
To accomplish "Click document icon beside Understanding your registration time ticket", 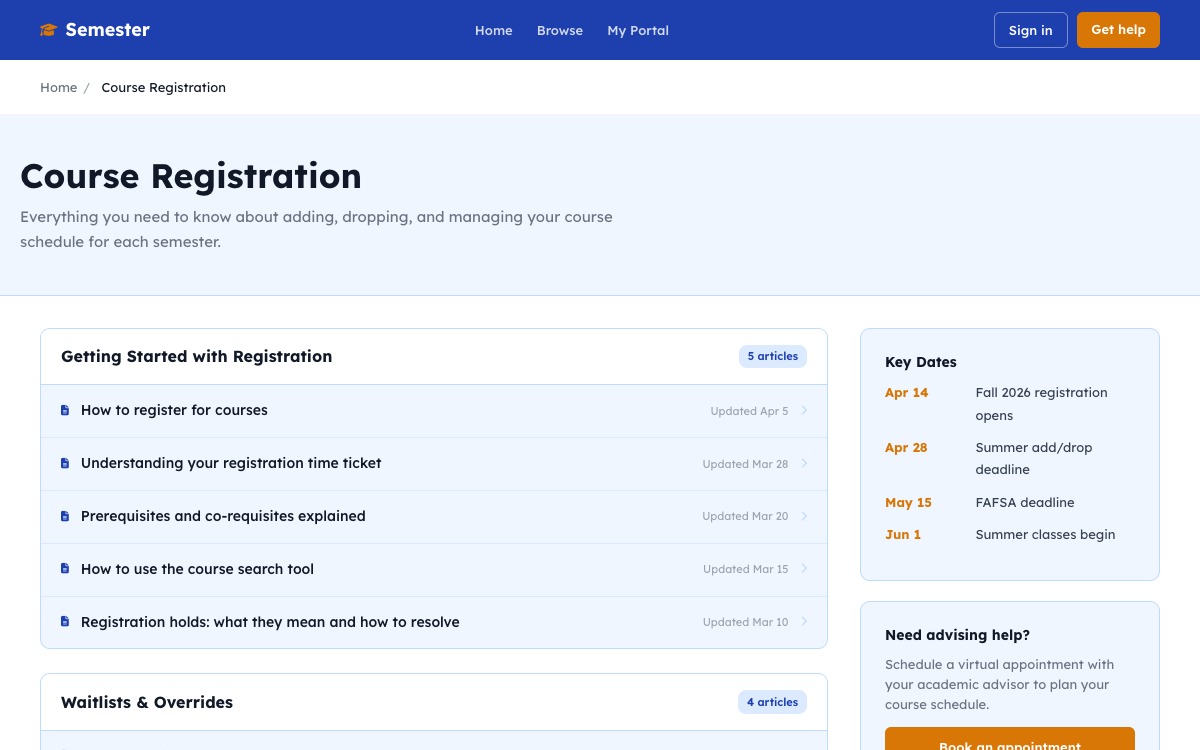I will tap(65, 463).
